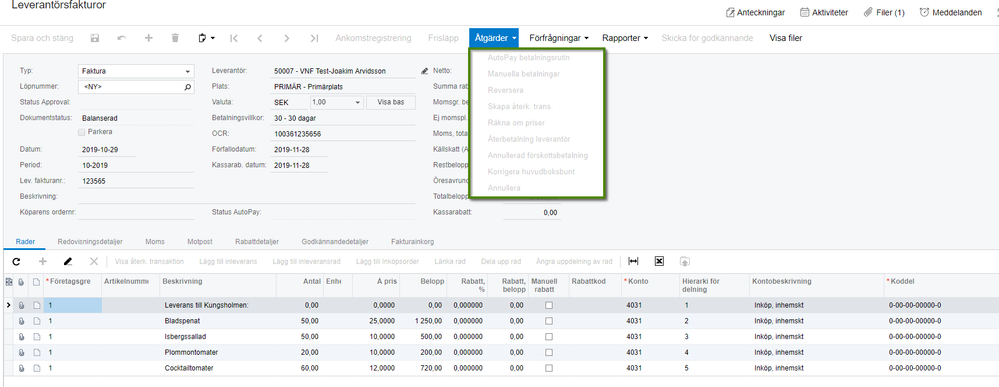Click the undo arrow icon
This screenshot has height=387, width=999.
point(122,38)
